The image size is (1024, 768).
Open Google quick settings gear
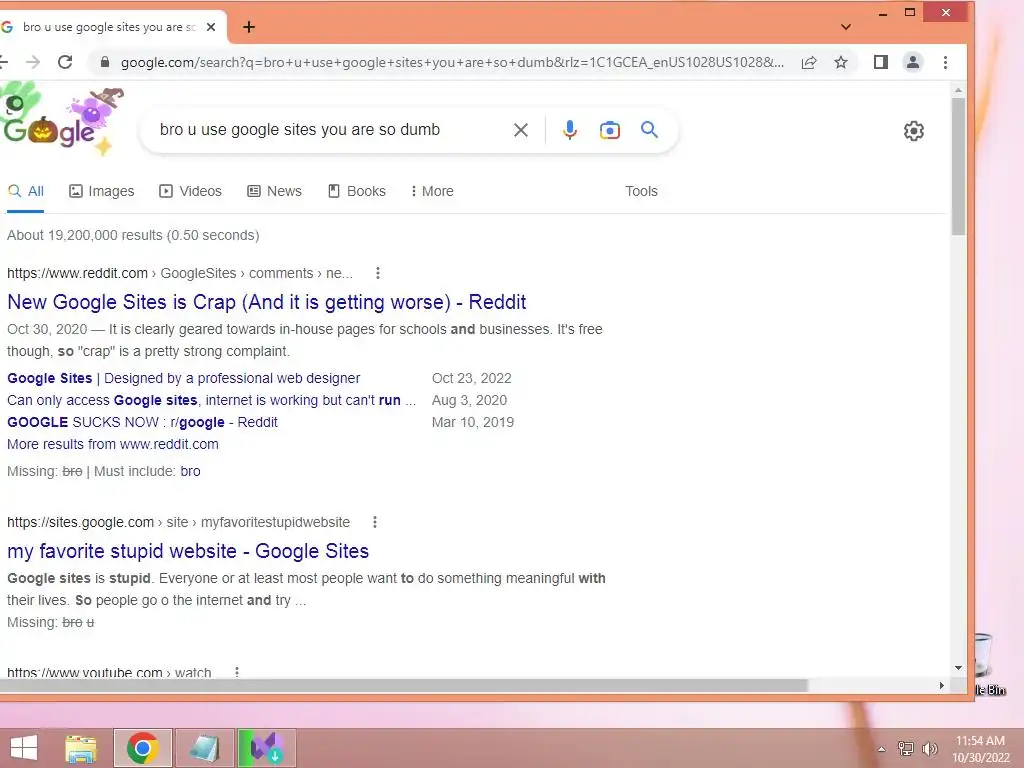pyautogui.click(x=914, y=131)
